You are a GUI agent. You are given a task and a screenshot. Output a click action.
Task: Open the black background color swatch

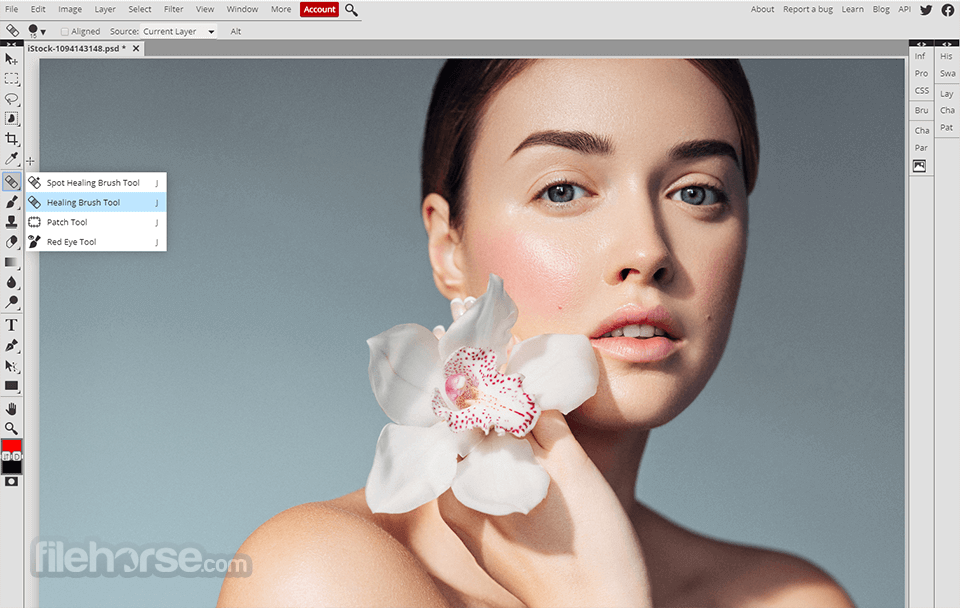point(11,468)
